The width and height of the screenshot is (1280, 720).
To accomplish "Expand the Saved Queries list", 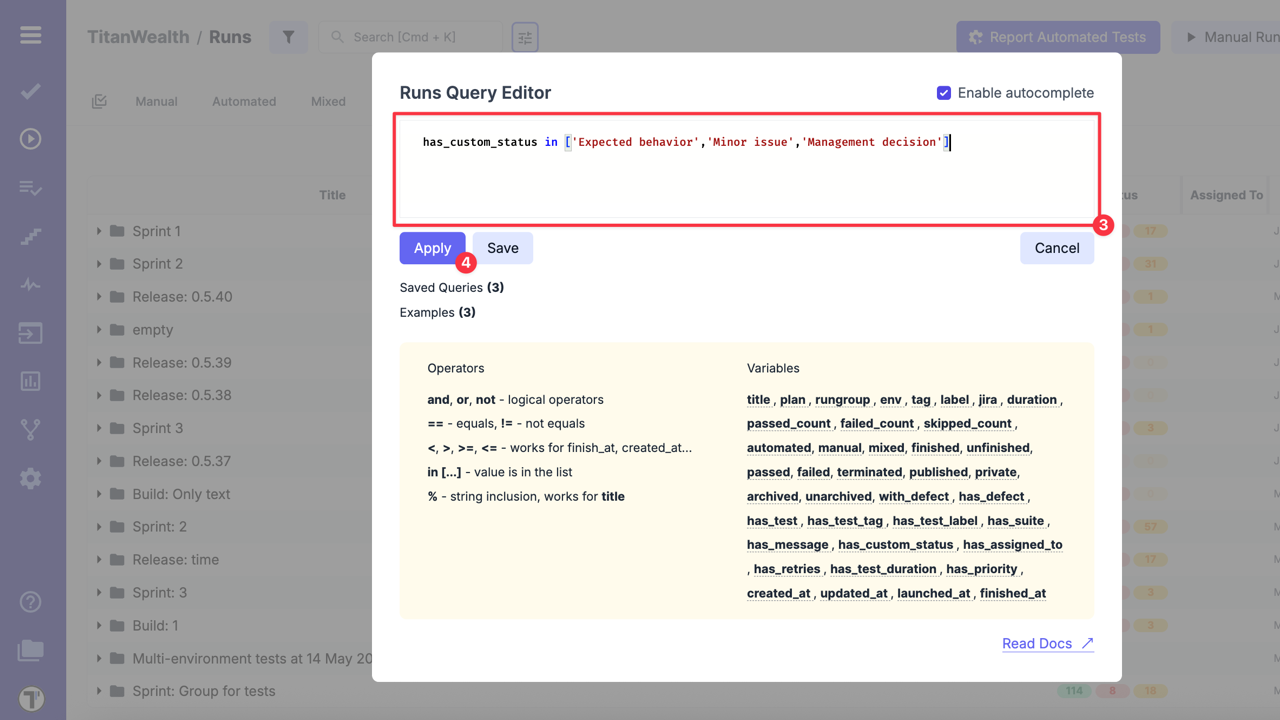I will pyautogui.click(x=451, y=287).
